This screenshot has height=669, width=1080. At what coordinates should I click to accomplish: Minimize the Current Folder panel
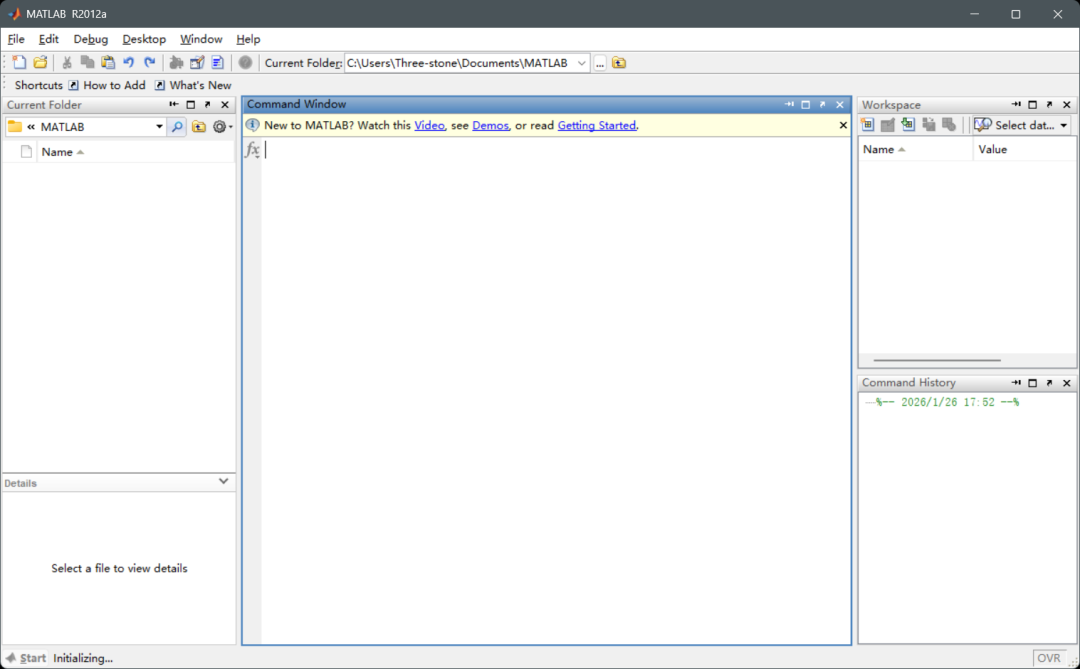click(174, 105)
